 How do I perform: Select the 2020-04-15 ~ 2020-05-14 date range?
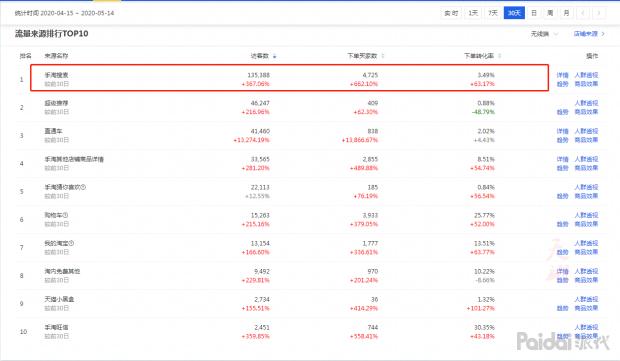click(77, 13)
